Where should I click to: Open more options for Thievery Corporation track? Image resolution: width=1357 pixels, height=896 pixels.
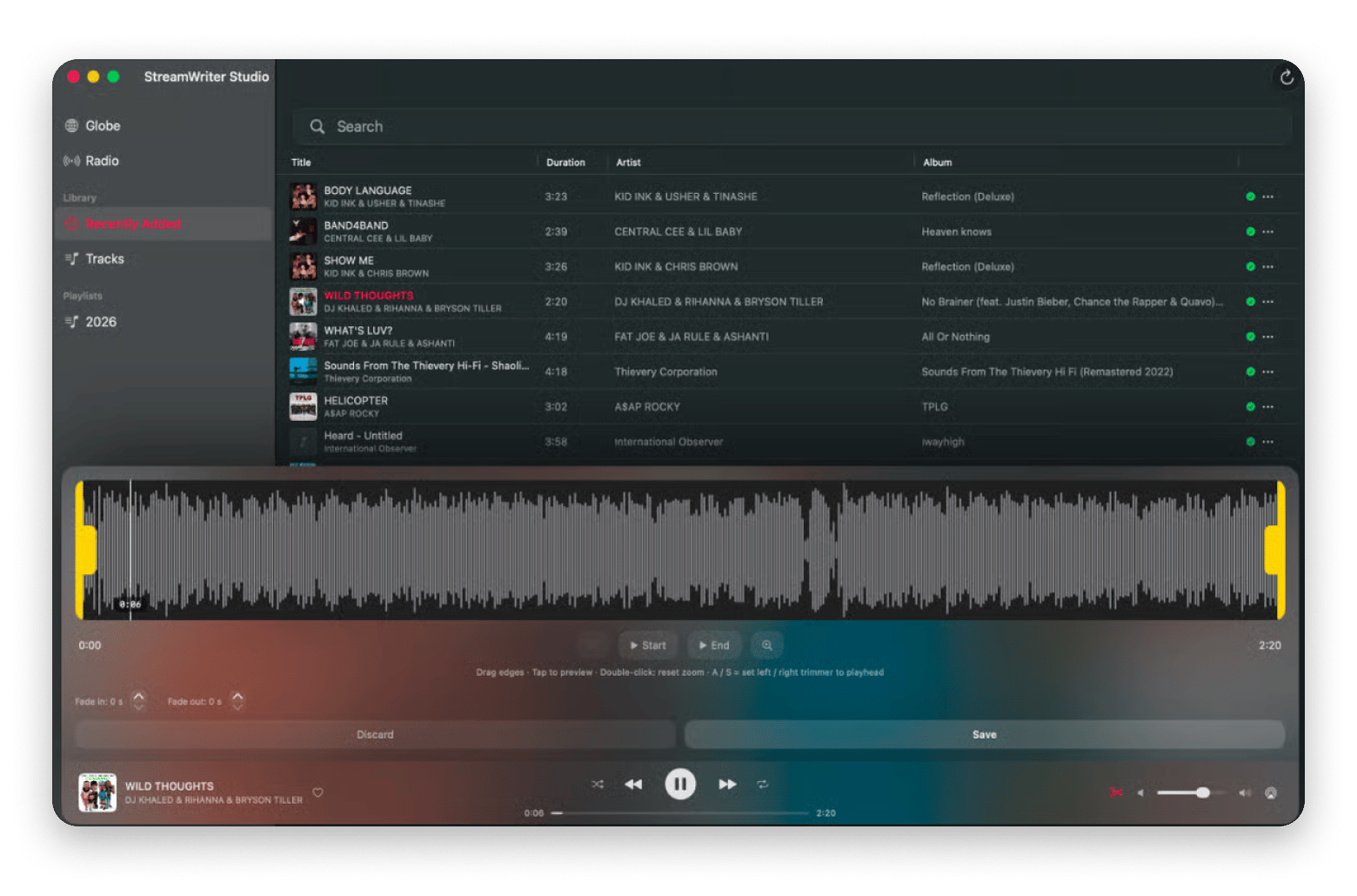[1268, 371]
